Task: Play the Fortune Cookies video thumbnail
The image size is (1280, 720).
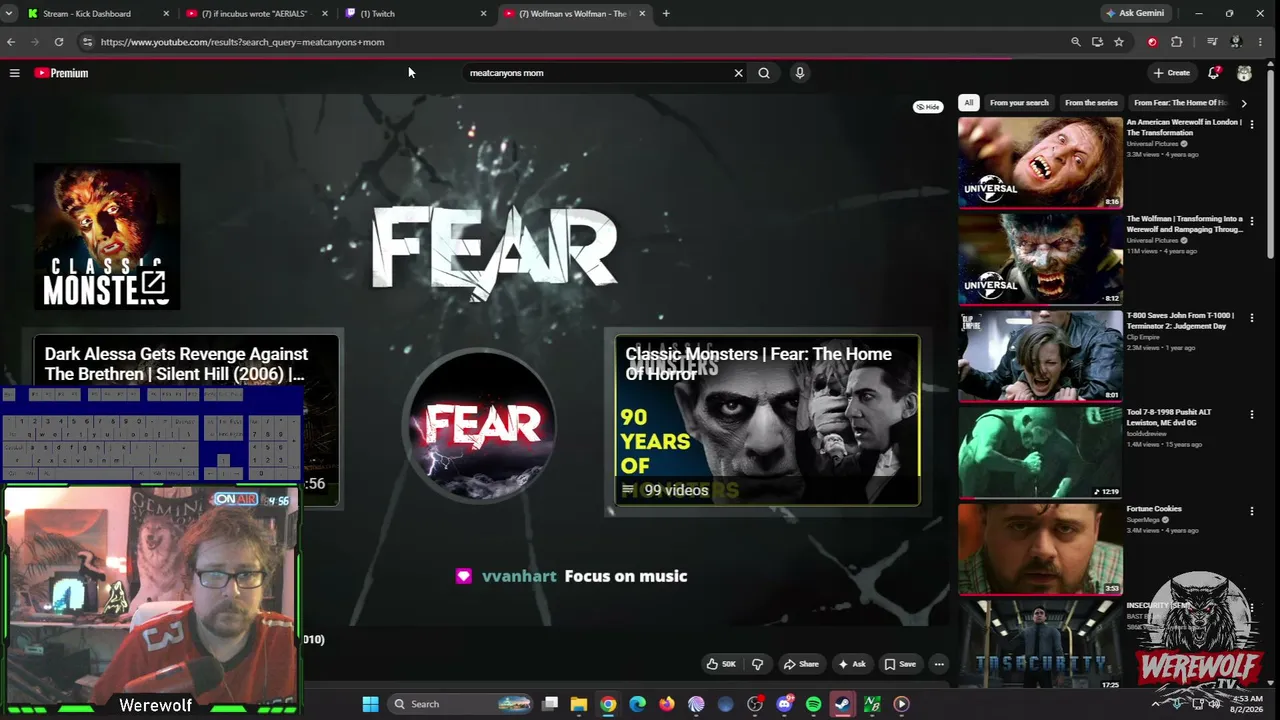Action: click(1041, 549)
